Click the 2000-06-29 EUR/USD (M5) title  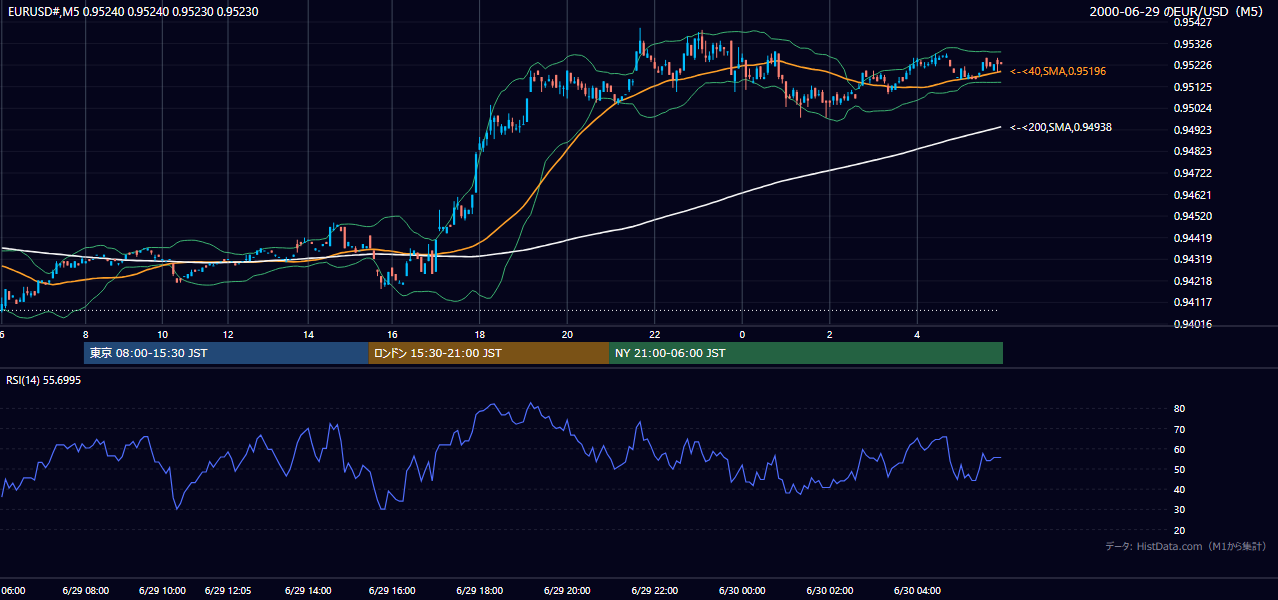[x=1178, y=11]
